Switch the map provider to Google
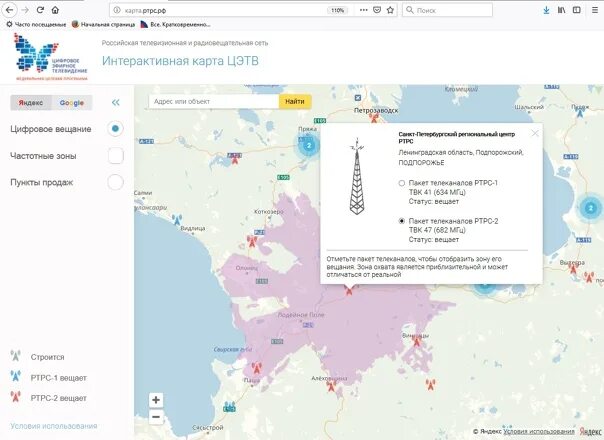604x440 pixels. [72, 103]
